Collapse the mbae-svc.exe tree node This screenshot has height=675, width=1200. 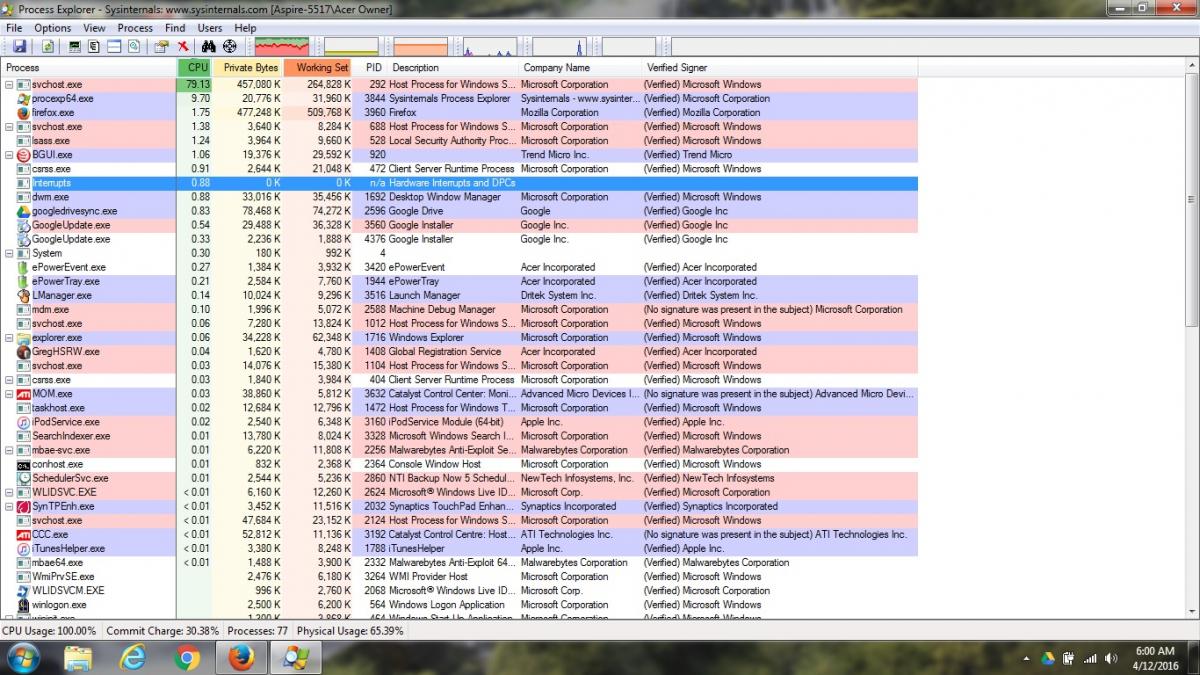[9, 450]
